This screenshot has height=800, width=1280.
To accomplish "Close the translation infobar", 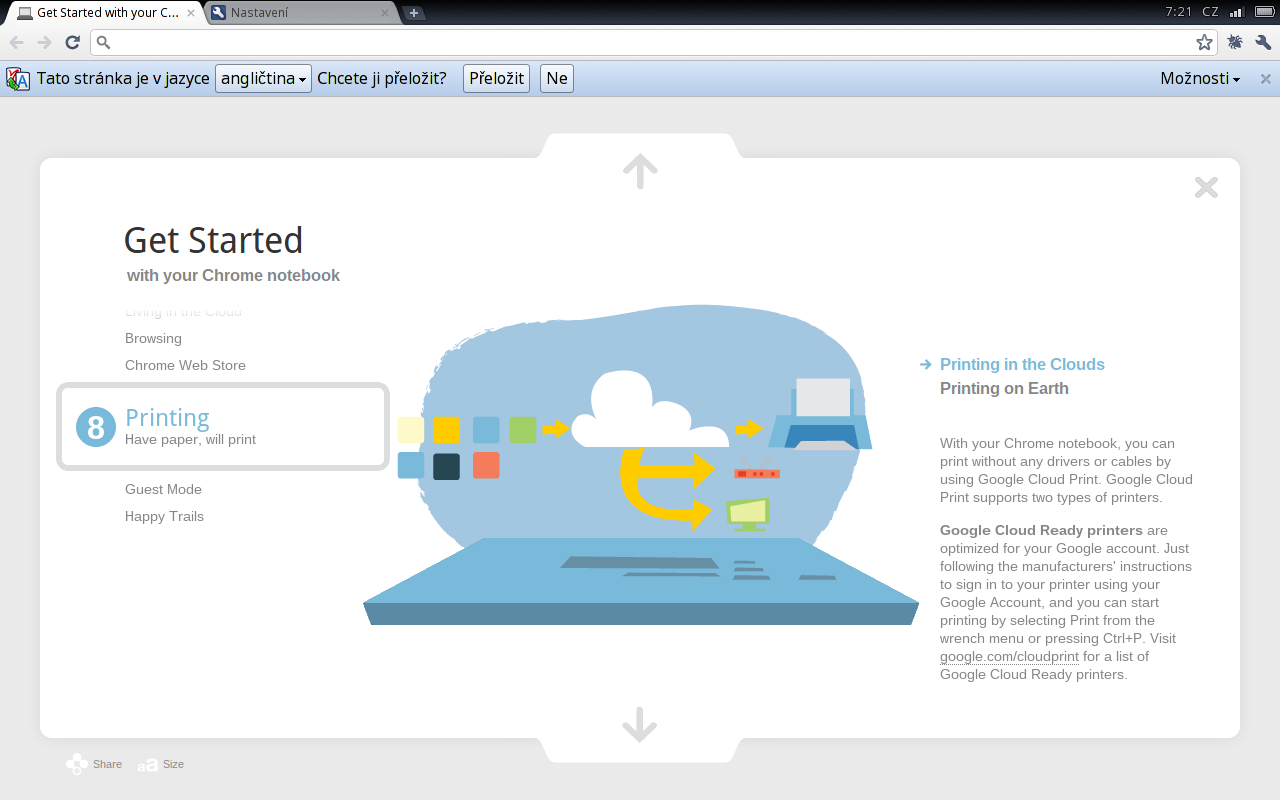I will [x=1265, y=79].
